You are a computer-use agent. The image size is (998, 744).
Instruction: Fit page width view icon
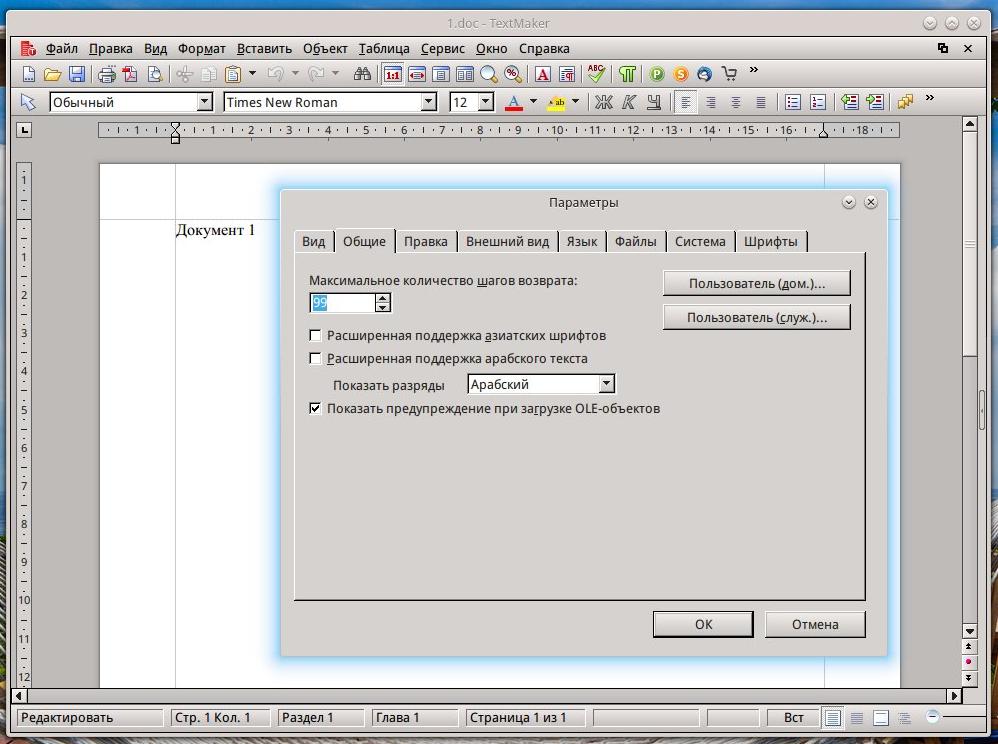417,74
